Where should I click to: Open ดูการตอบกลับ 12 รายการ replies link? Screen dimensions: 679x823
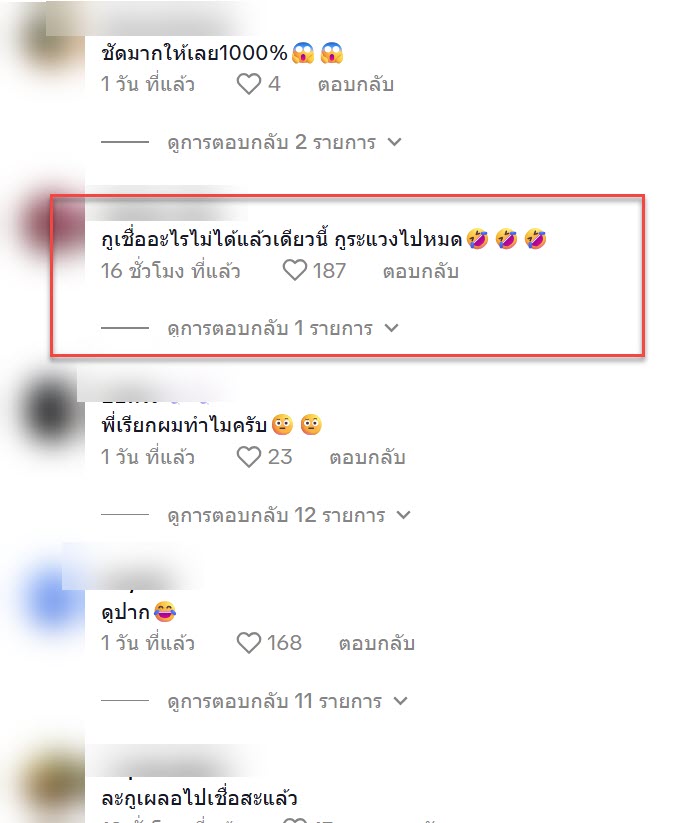(276, 515)
